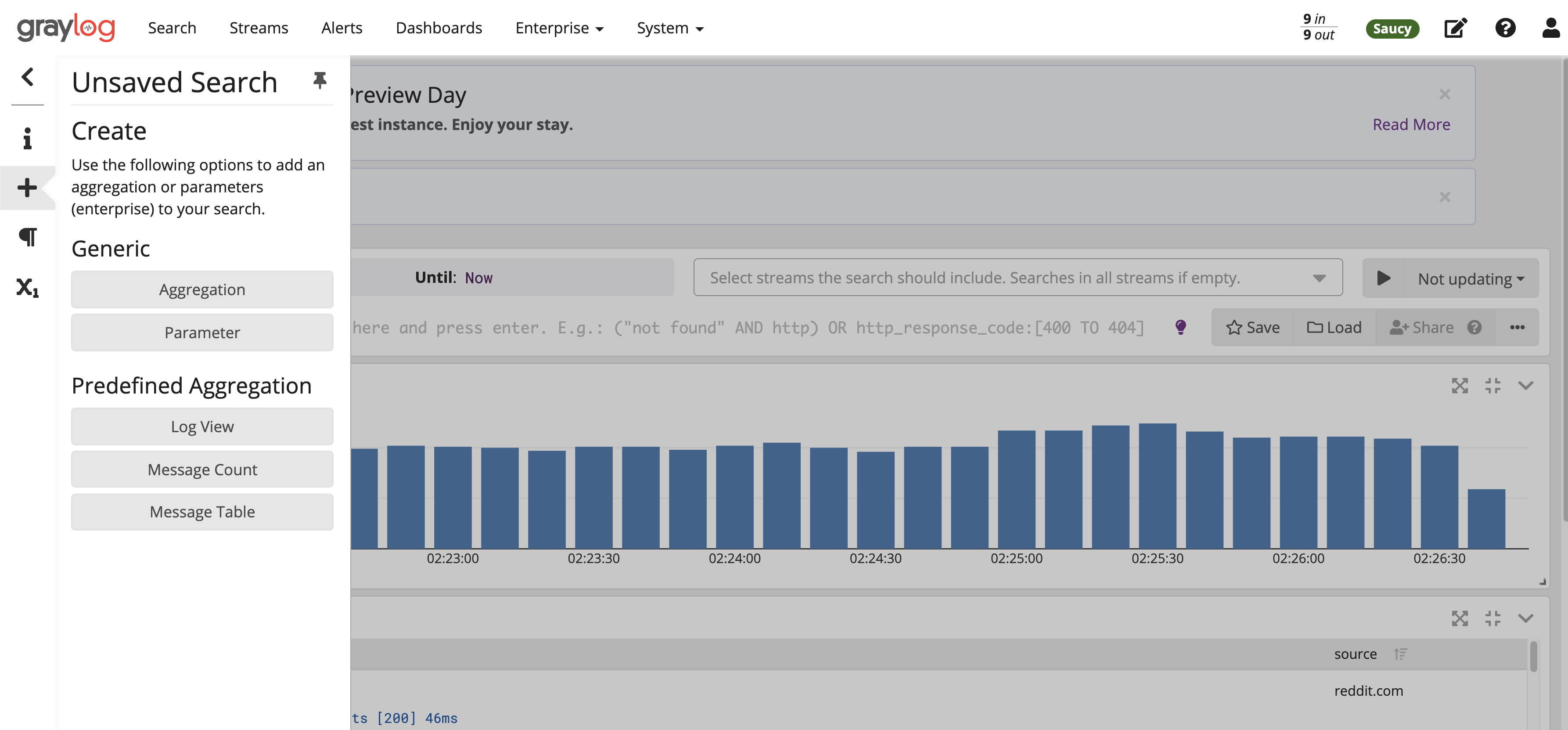Click the Read More link
This screenshot has height=730, width=1568.
pos(1411,124)
